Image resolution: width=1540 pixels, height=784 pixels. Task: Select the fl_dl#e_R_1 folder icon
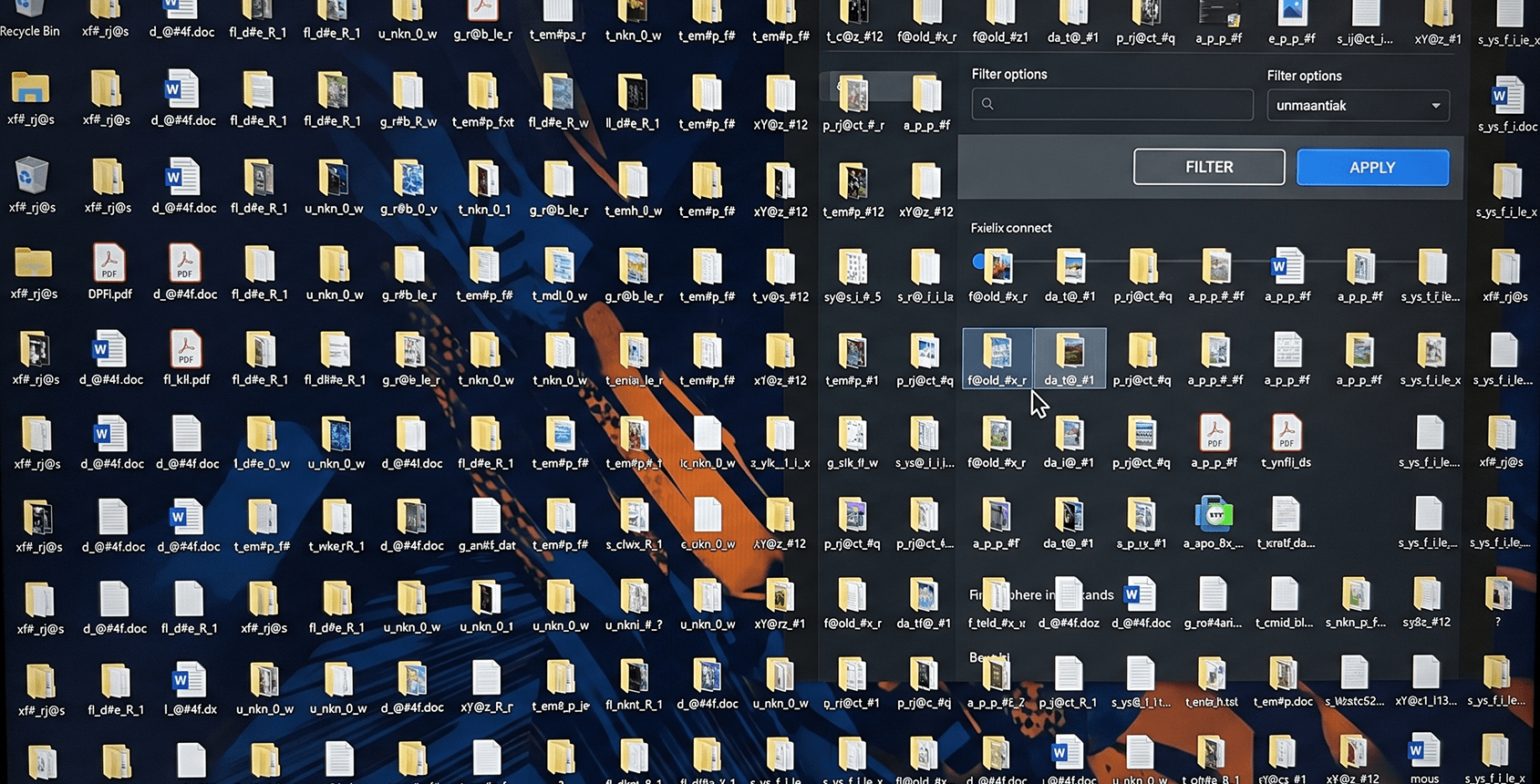click(x=335, y=351)
